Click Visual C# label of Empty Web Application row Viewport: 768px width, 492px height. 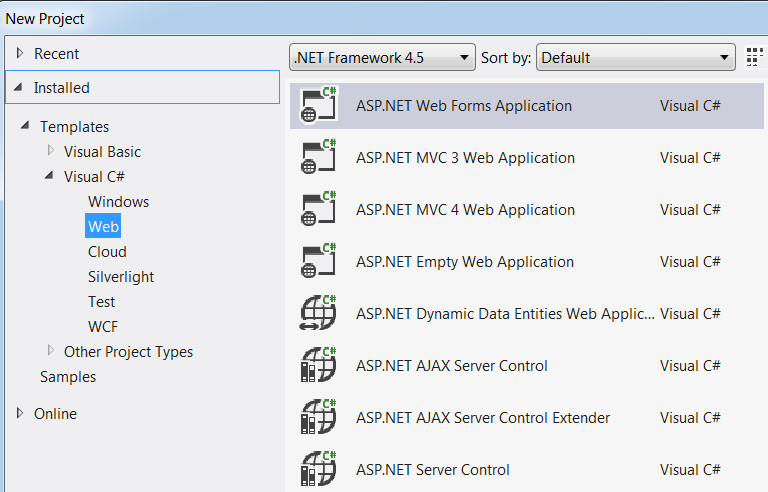[x=690, y=261]
